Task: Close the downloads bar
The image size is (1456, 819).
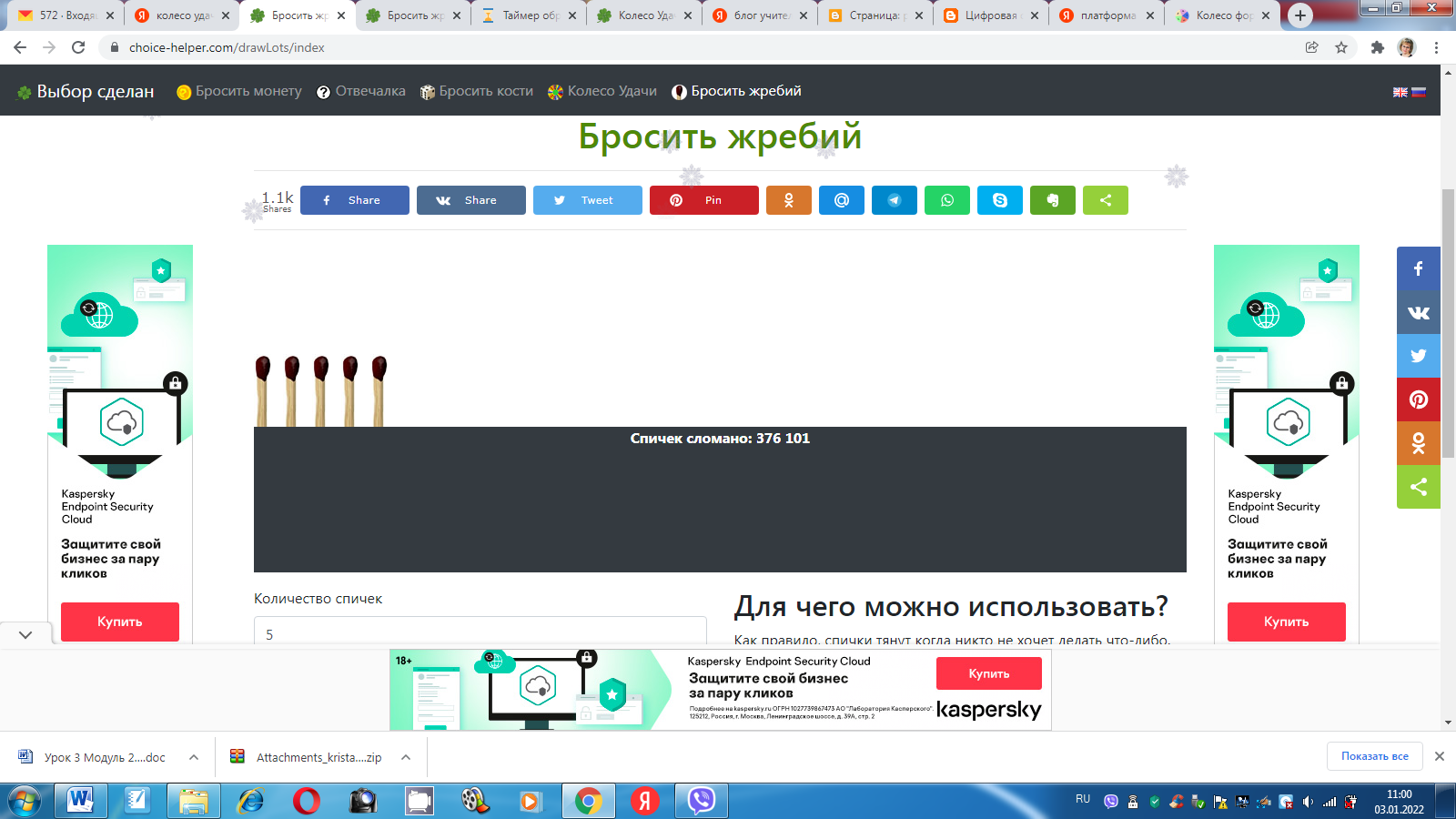Action: pos(1440,756)
